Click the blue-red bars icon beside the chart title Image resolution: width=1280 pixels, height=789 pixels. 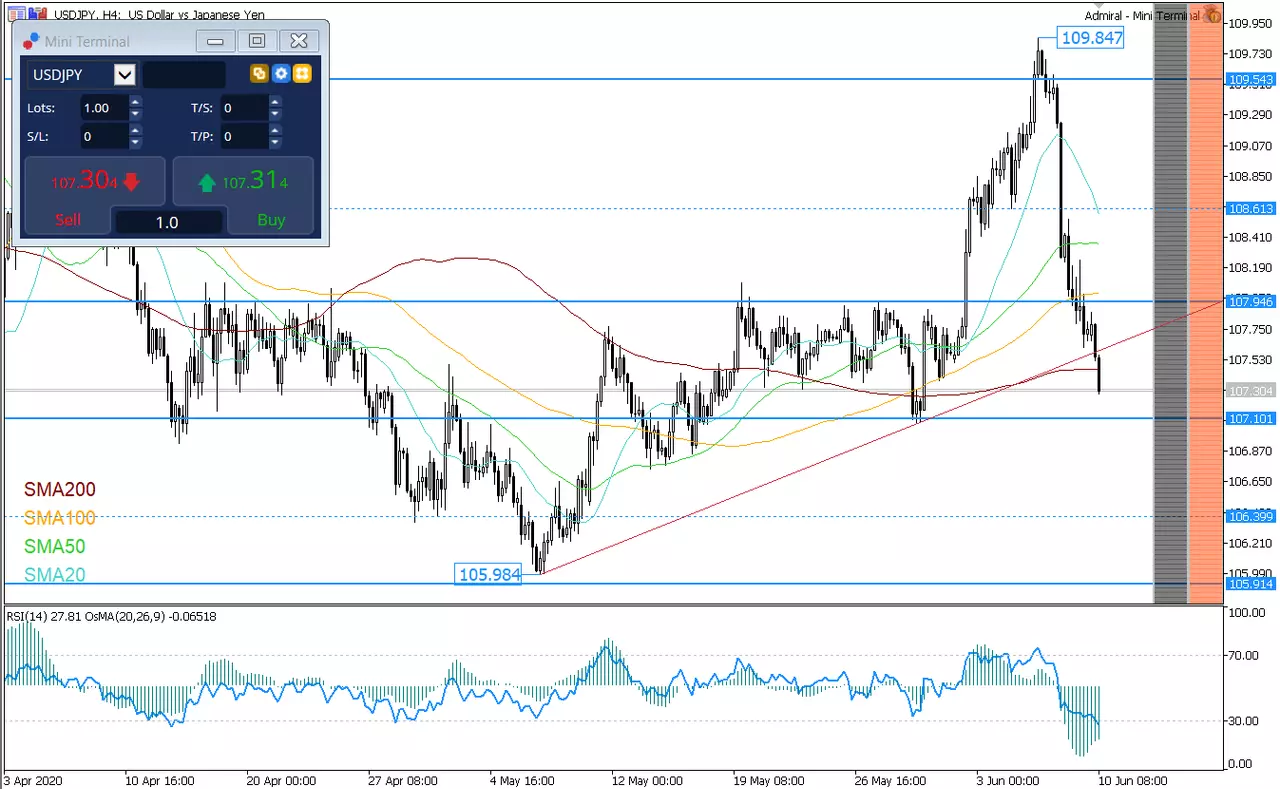click(x=37, y=14)
